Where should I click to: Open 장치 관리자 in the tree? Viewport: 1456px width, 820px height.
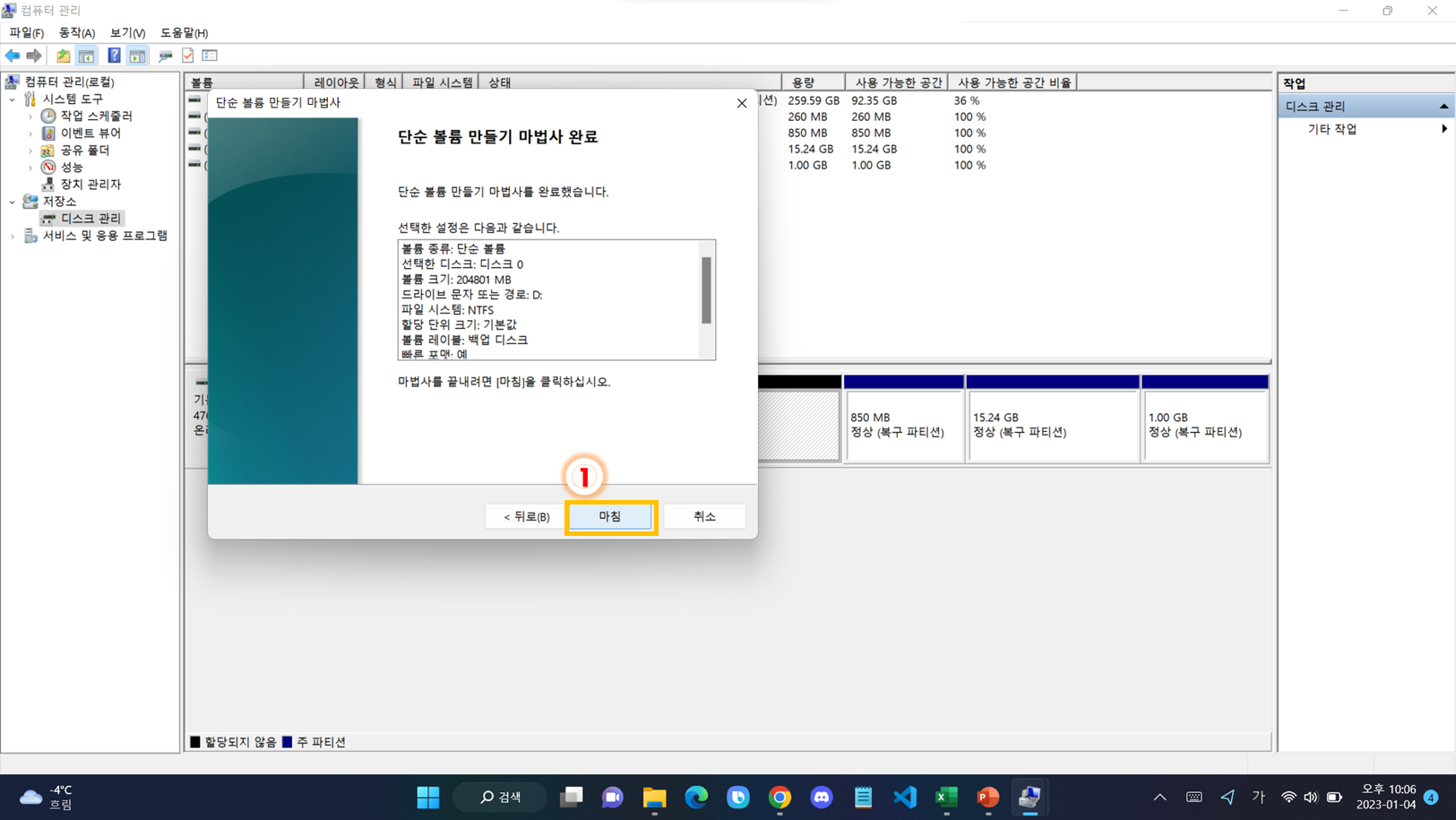click(x=90, y=184)
